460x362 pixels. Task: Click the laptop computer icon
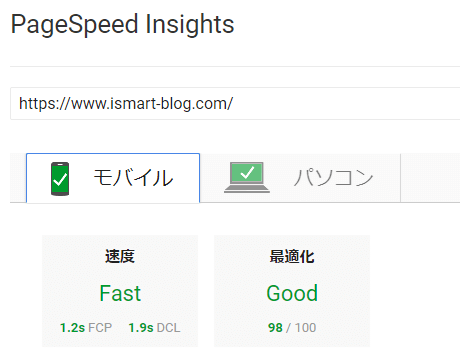(x=247, y=177)
